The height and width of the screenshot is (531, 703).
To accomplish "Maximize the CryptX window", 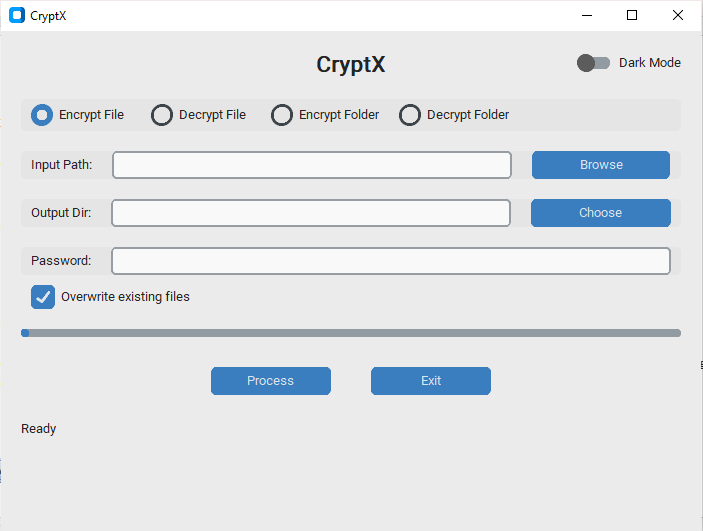I will [x=632, y=15].
